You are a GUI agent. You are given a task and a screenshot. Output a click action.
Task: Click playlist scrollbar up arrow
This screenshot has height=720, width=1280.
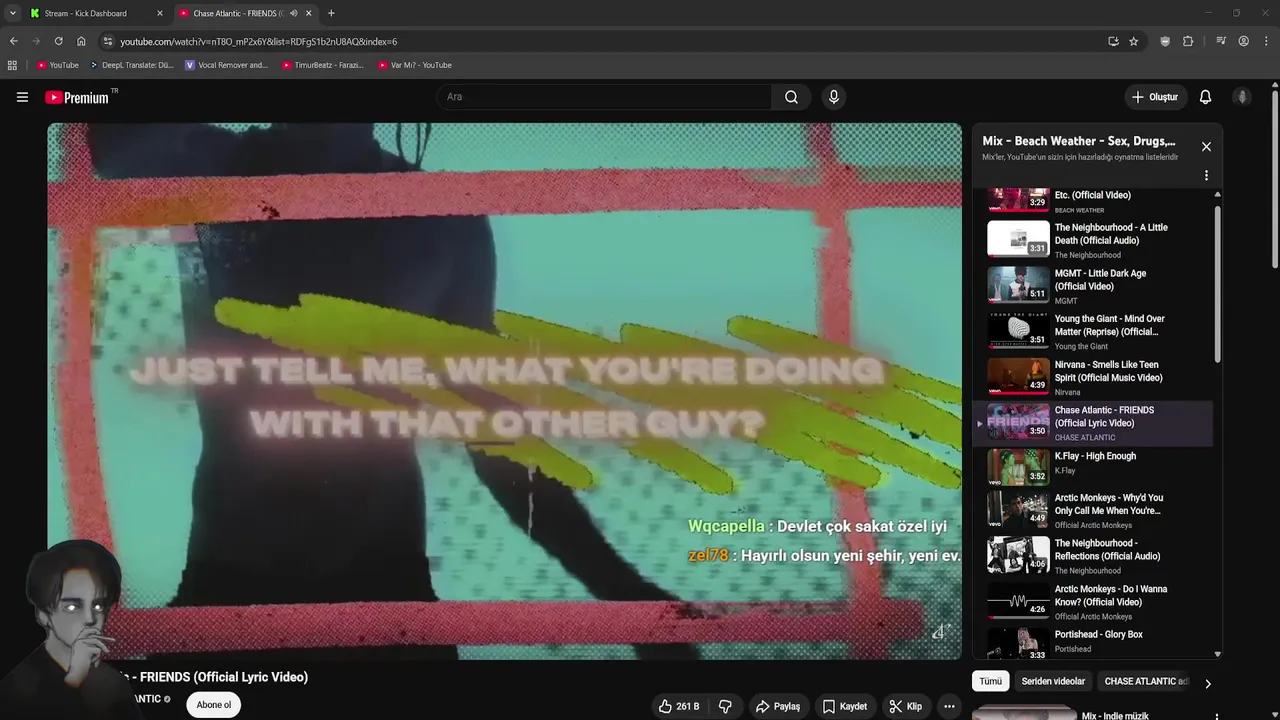coord(1217,194)
